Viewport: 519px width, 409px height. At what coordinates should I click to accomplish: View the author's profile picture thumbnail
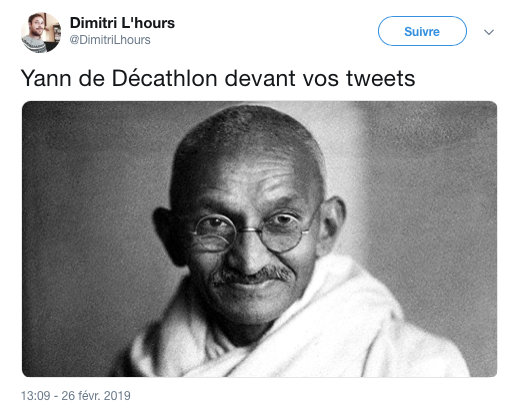tap(41, 33)
